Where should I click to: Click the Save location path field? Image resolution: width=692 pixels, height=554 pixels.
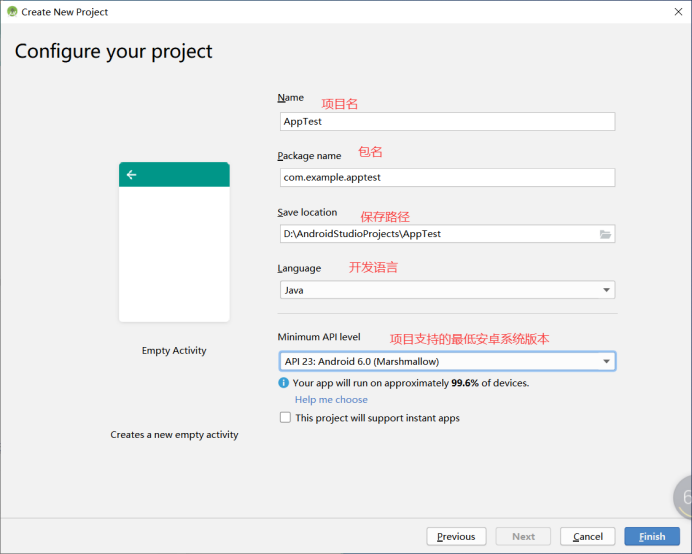tap(439, 234)
